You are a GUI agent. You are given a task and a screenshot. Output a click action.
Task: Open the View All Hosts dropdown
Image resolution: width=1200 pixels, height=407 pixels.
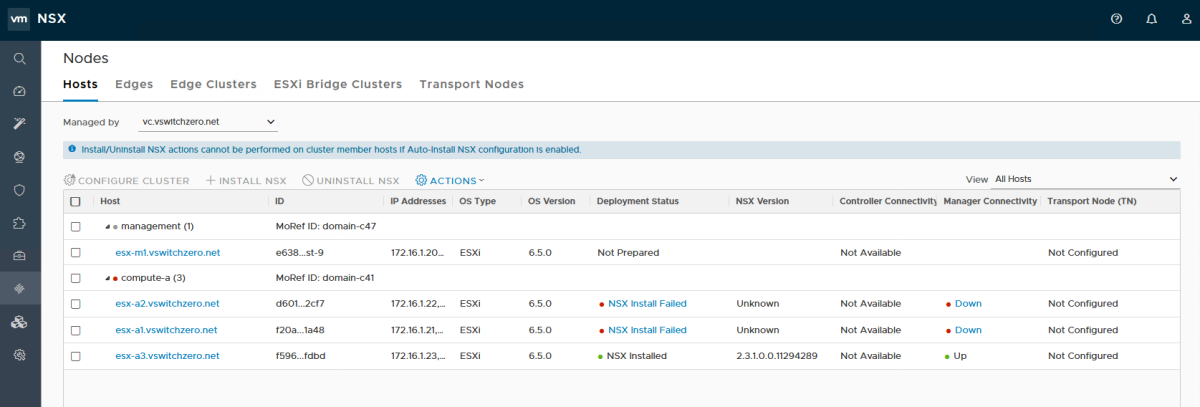pos(1085,179)
